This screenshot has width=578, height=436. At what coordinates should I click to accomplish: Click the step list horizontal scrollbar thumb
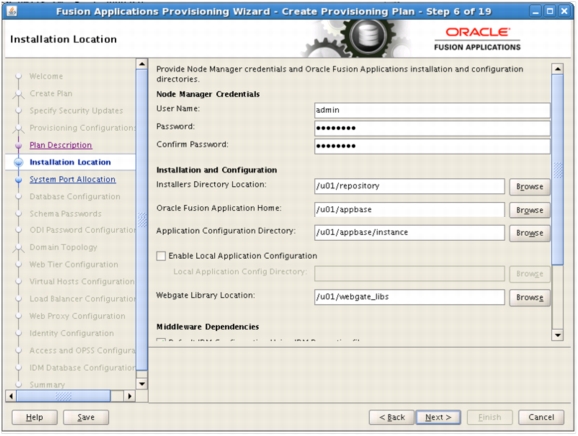click(x=63, y=396)
